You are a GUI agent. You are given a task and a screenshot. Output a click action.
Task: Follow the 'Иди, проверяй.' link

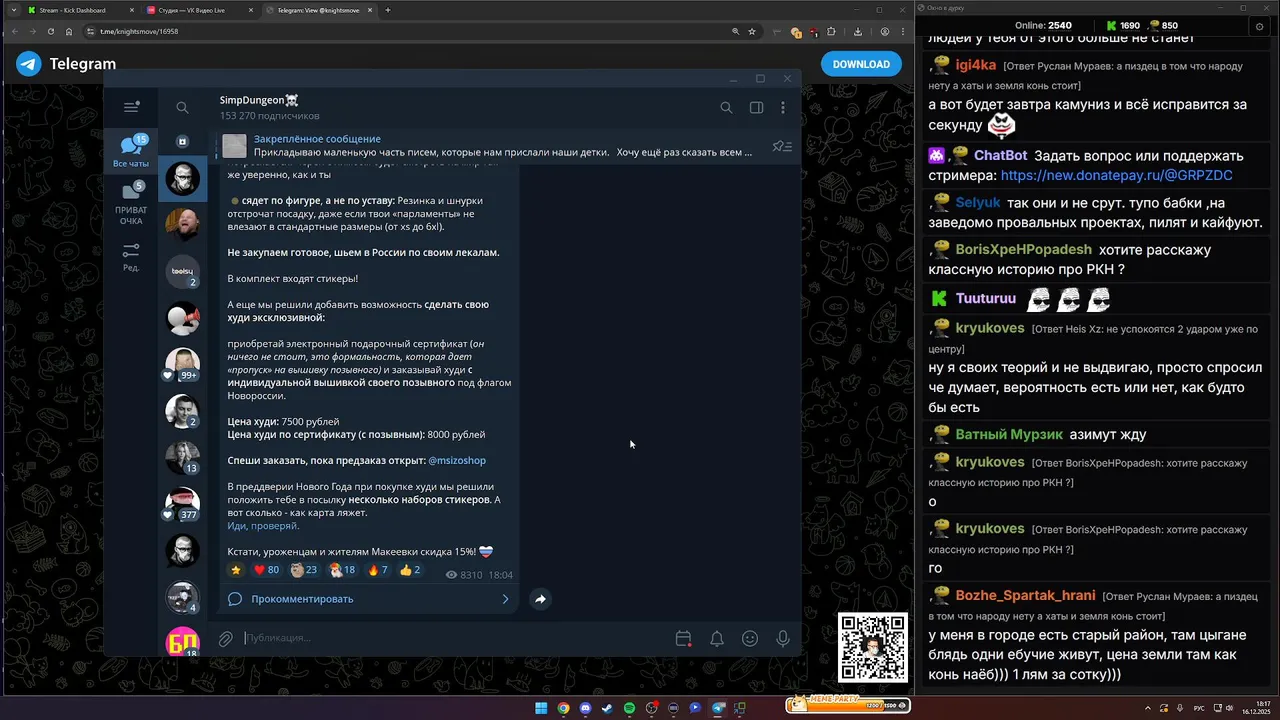pyautogui.click(x=262, y=526)
